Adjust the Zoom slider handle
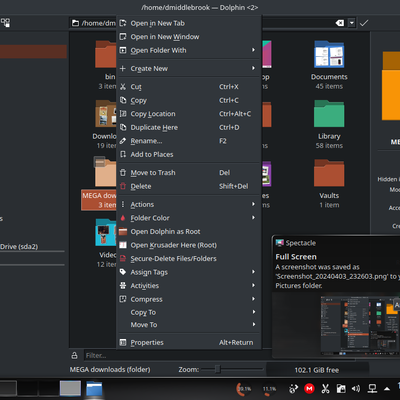 [x=218, y=369]
